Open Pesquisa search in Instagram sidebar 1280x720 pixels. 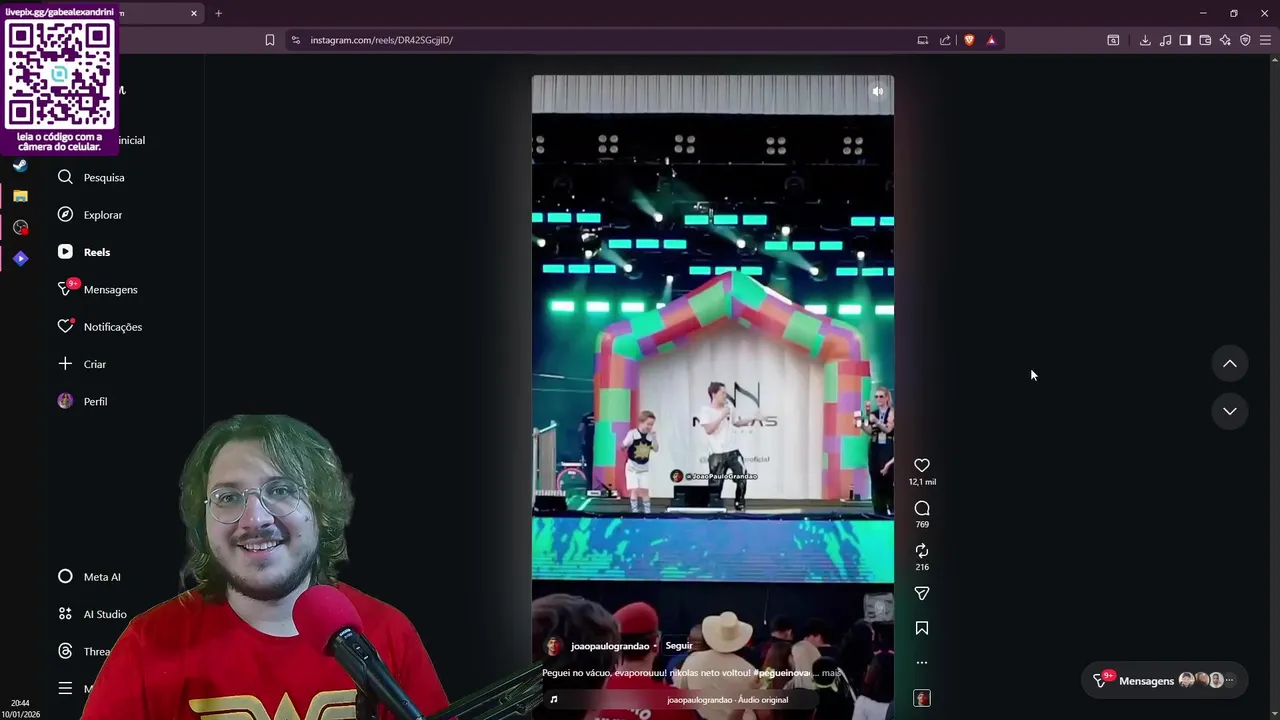click(92, 177)
